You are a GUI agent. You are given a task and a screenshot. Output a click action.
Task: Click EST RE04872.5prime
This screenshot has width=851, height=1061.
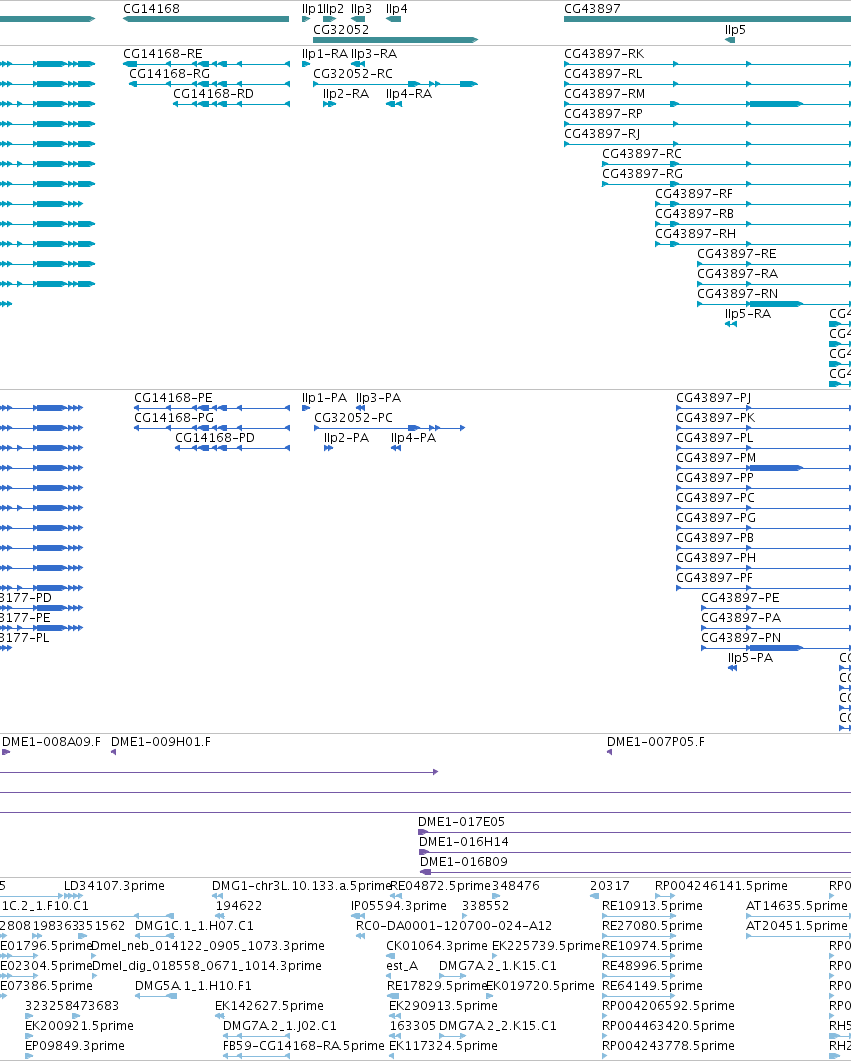[440, 886]
